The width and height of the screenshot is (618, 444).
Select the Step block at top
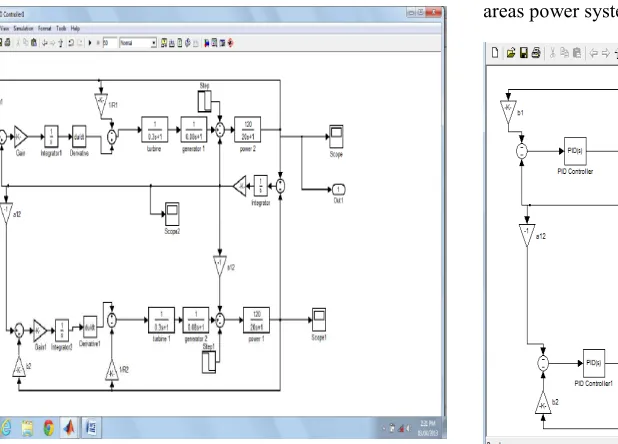(205, 101)
